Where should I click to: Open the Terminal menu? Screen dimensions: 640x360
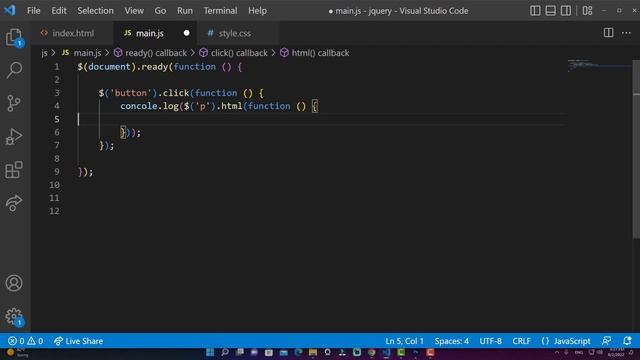pyautogui.click(x=220, y=11)
